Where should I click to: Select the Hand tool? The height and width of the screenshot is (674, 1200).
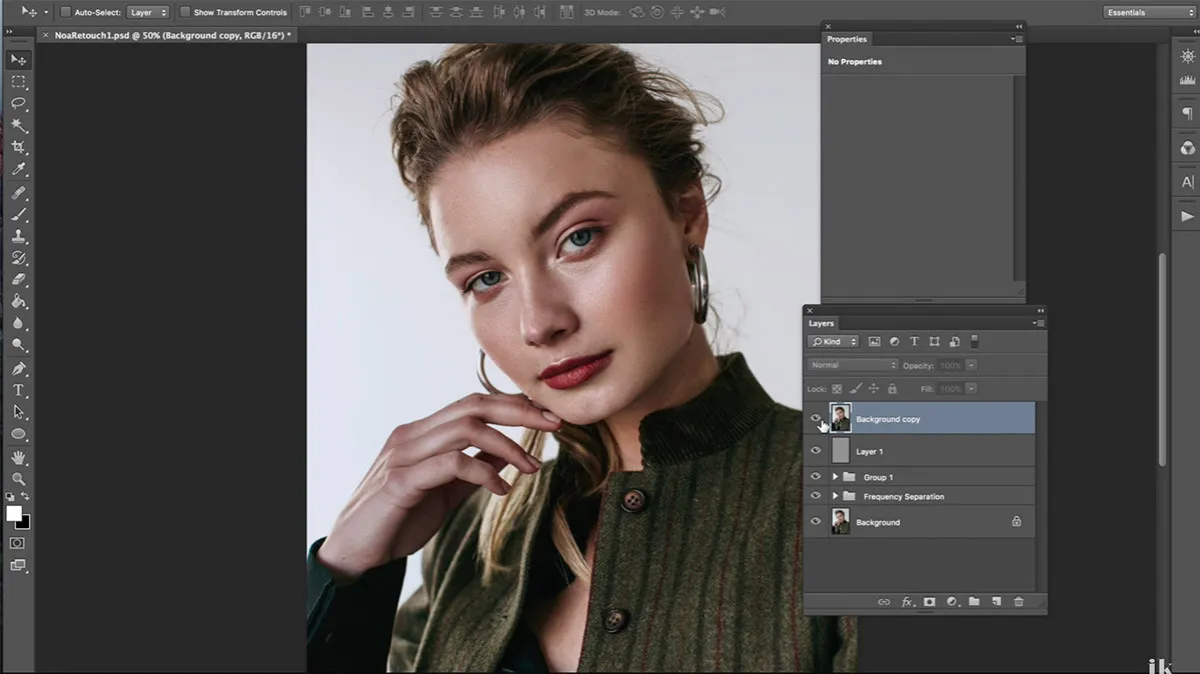(x=18, y=458)
